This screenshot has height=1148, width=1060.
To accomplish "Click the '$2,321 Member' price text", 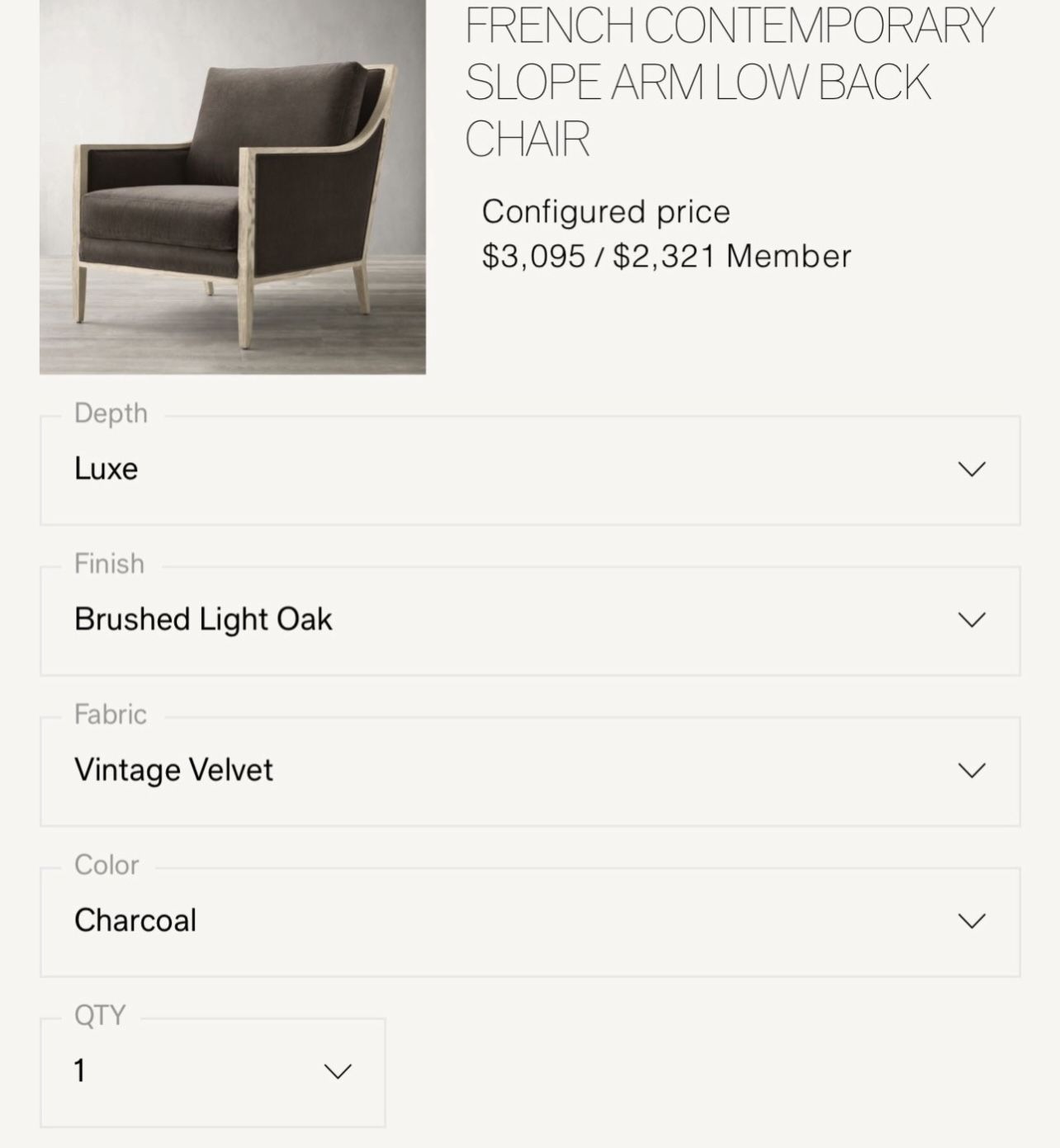I will [x=731, y=256].
